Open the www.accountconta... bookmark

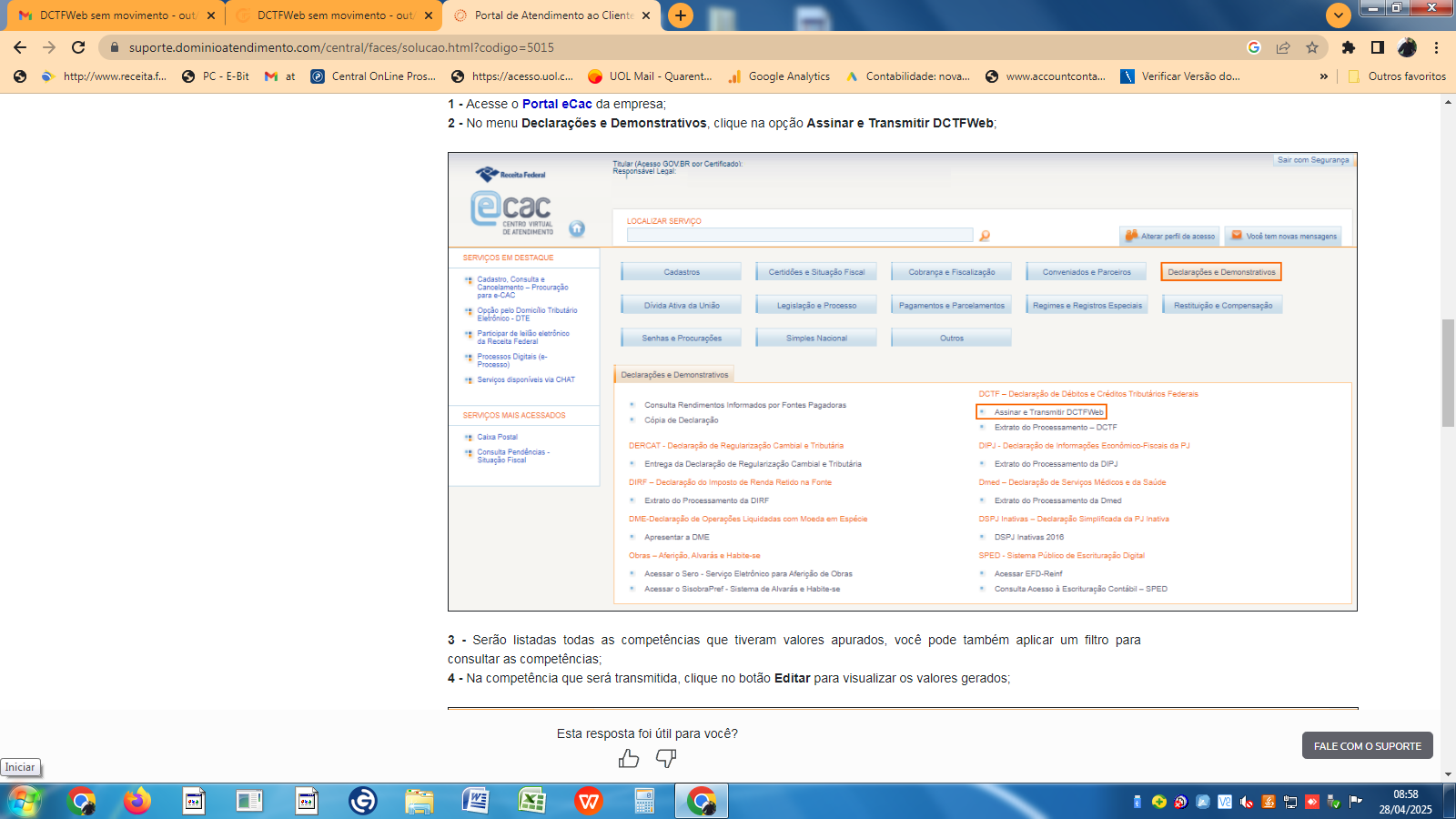pyautogui.click(x=1046, y=76)
